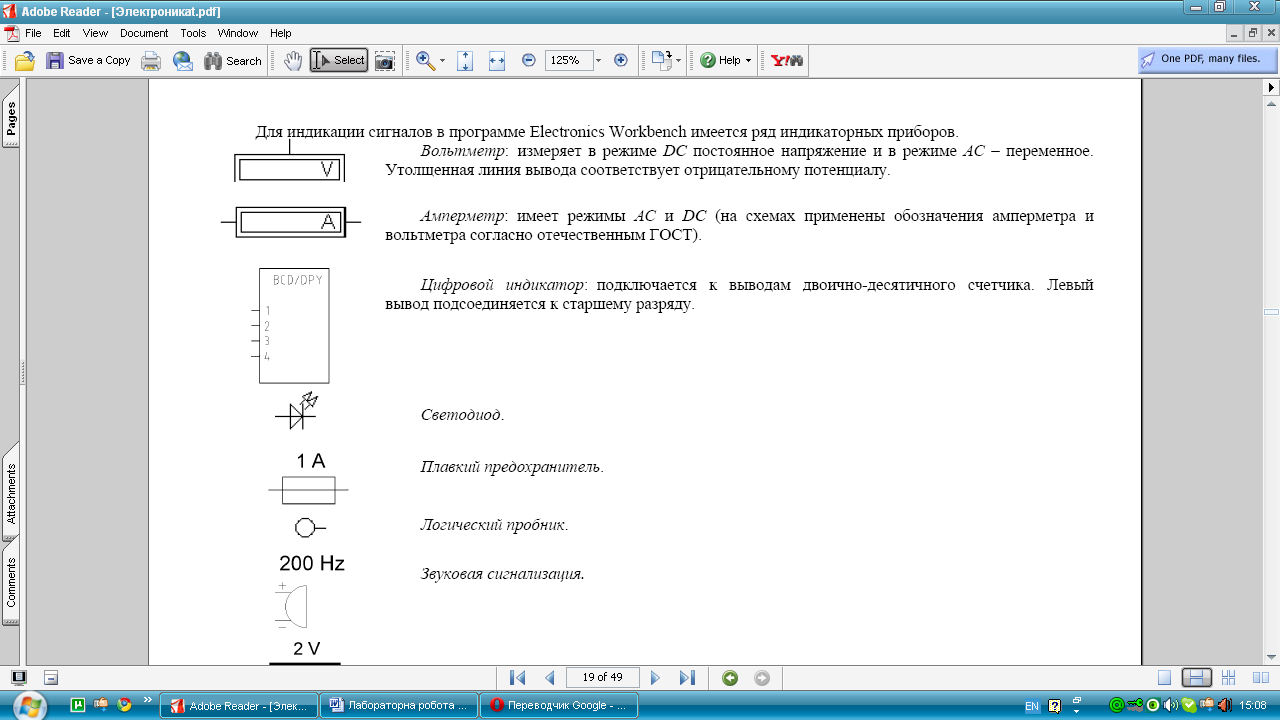The width and height of the screenshot is (1280, 720).
Task: Click the Светодиод label text
Action: point(462,415)
